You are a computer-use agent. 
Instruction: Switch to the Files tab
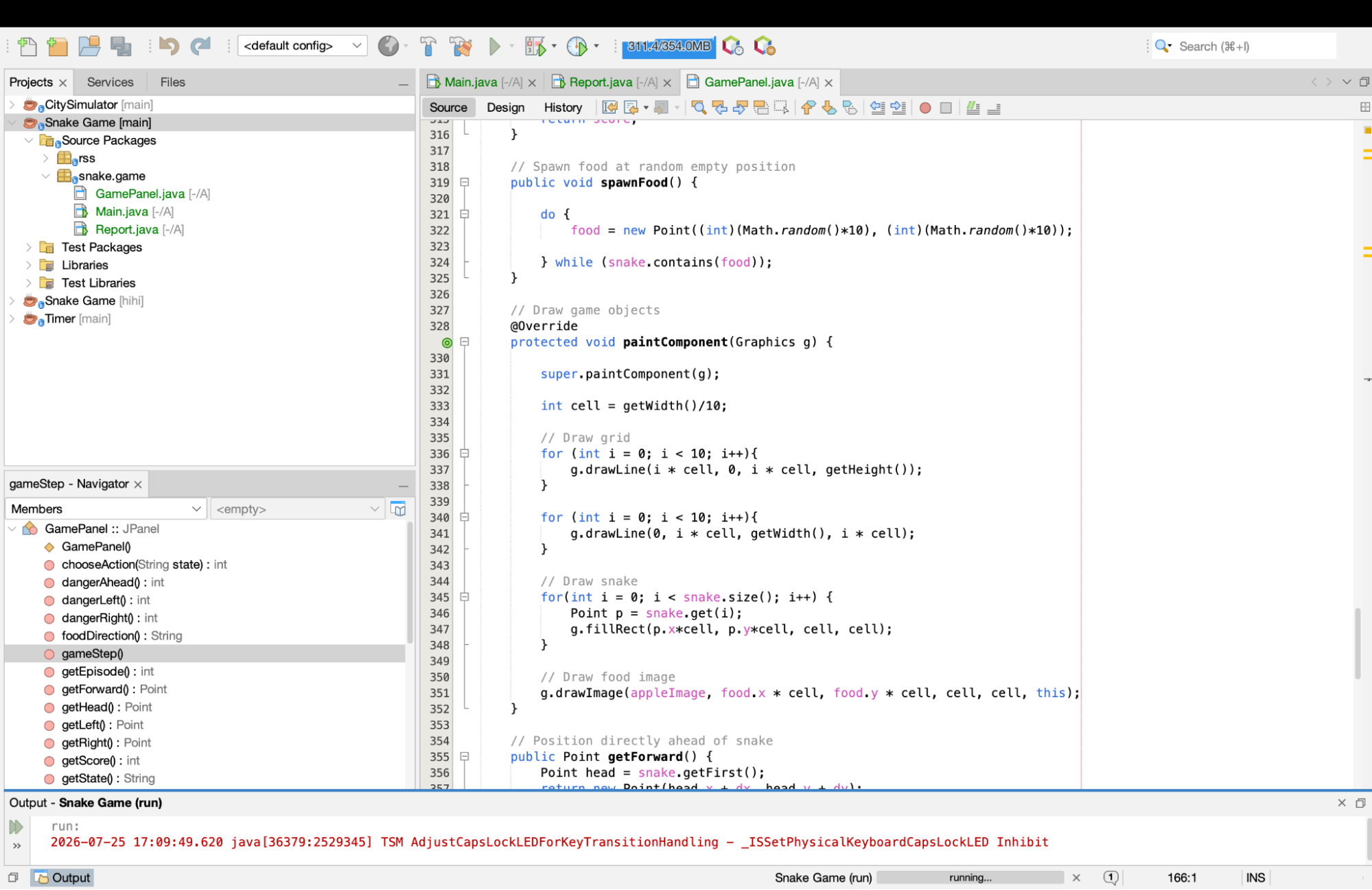coord(172,82)
